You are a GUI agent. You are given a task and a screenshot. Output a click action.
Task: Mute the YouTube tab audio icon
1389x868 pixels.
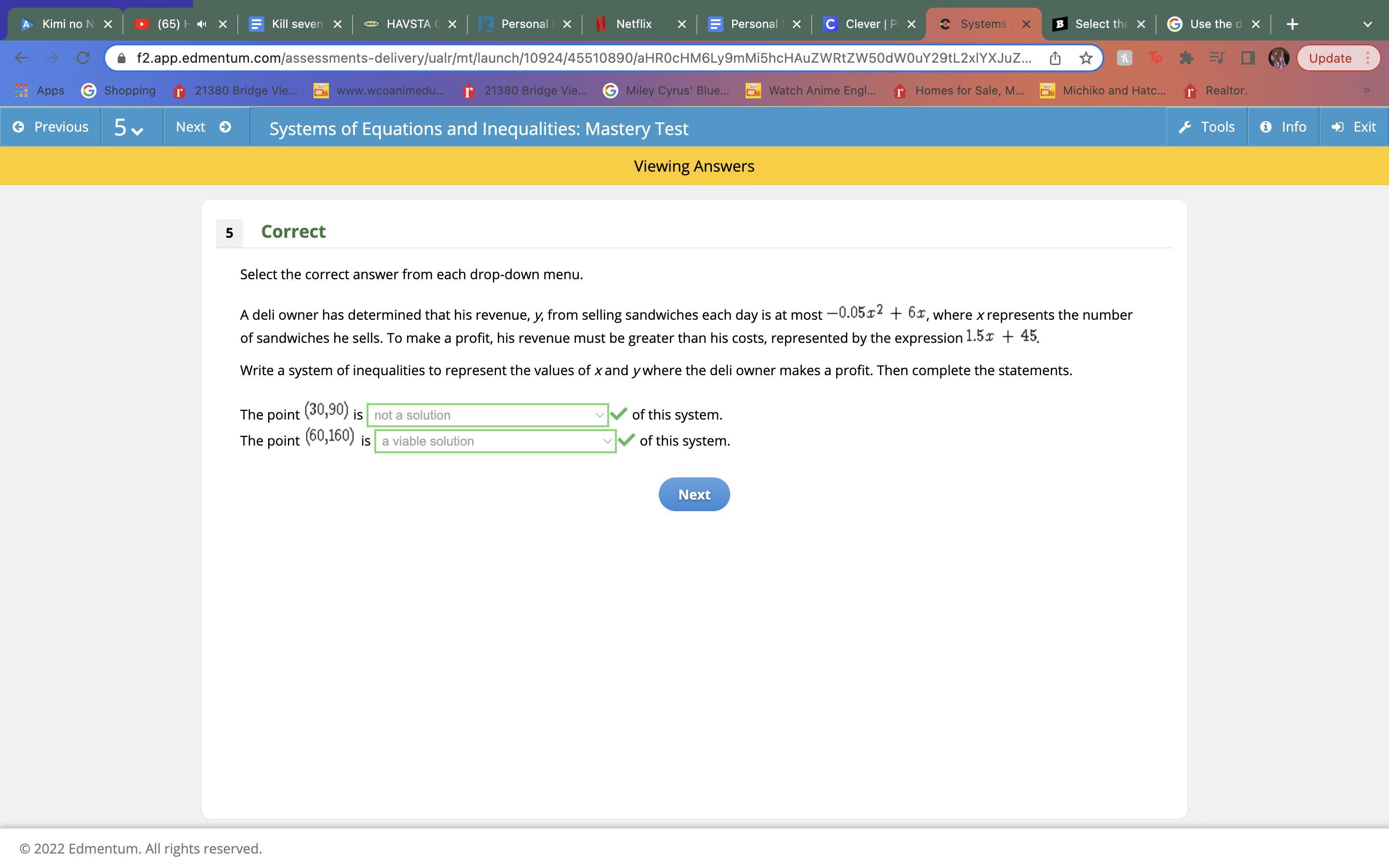pyautogui.click(x=202, y=24)
